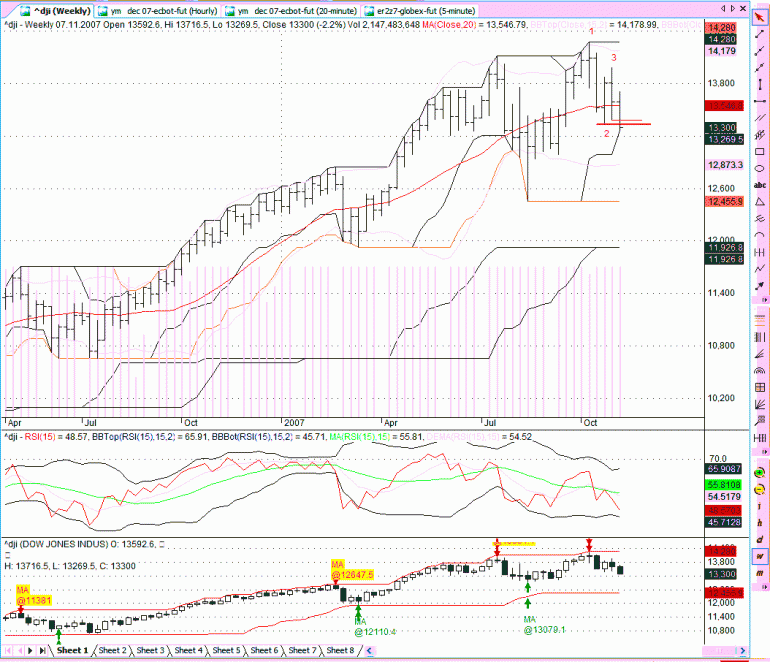Toggle the hourly 'h' interval button
Viewport: 770px width, 662px height.
[760, 523]
